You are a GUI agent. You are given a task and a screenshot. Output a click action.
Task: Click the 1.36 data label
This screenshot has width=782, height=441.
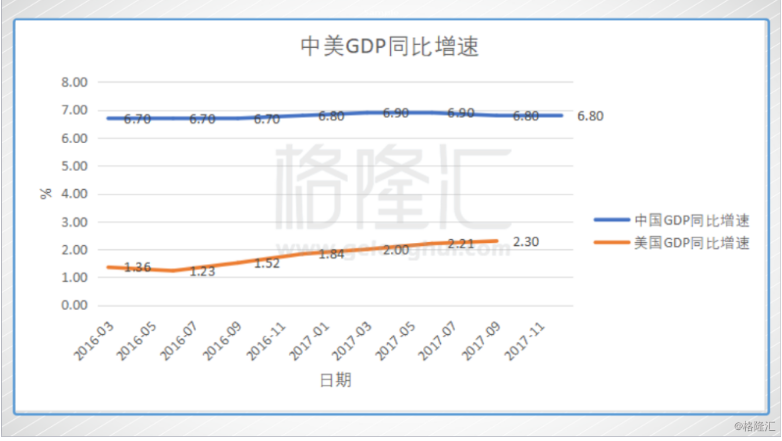pyautogui.click(x=137, y=267)
